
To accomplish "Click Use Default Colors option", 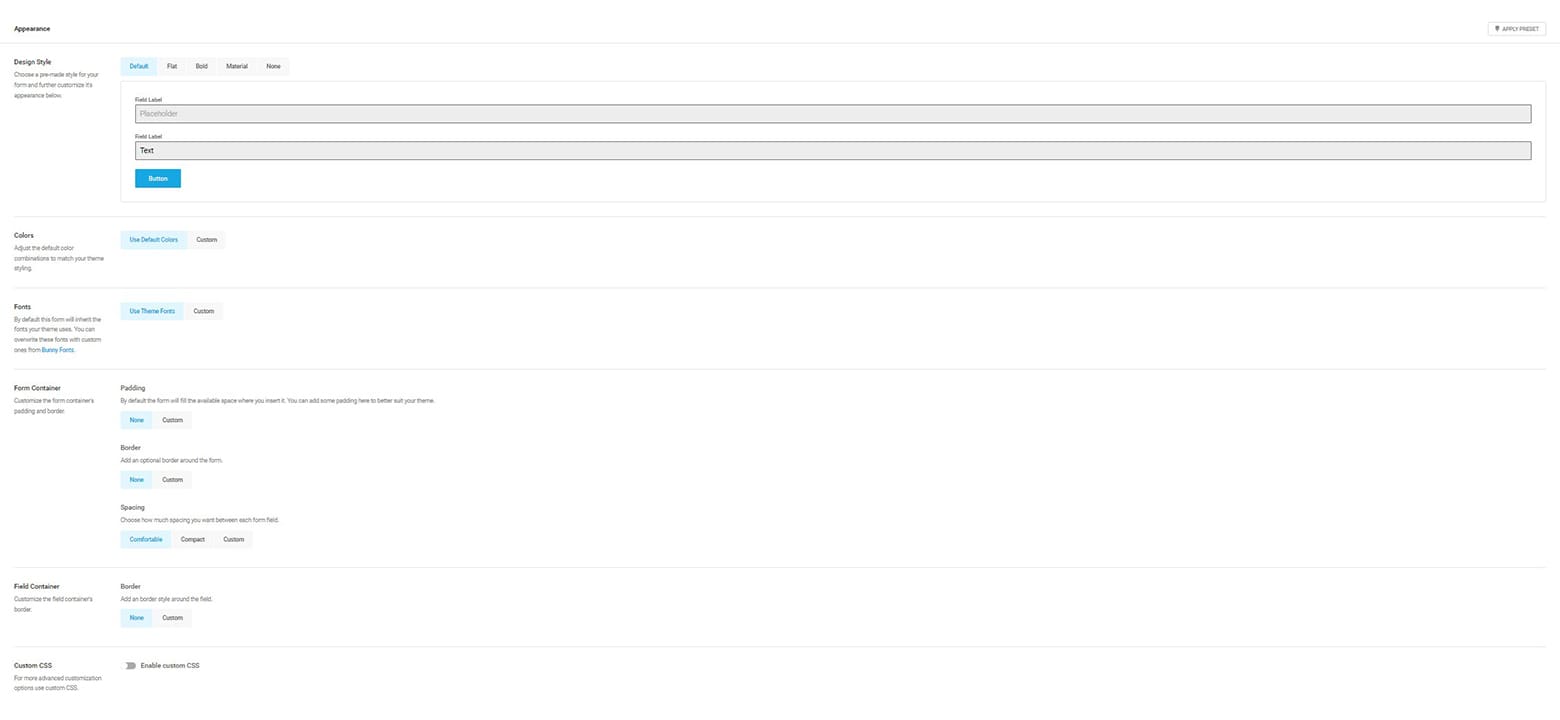I will [x=153, y=239].
